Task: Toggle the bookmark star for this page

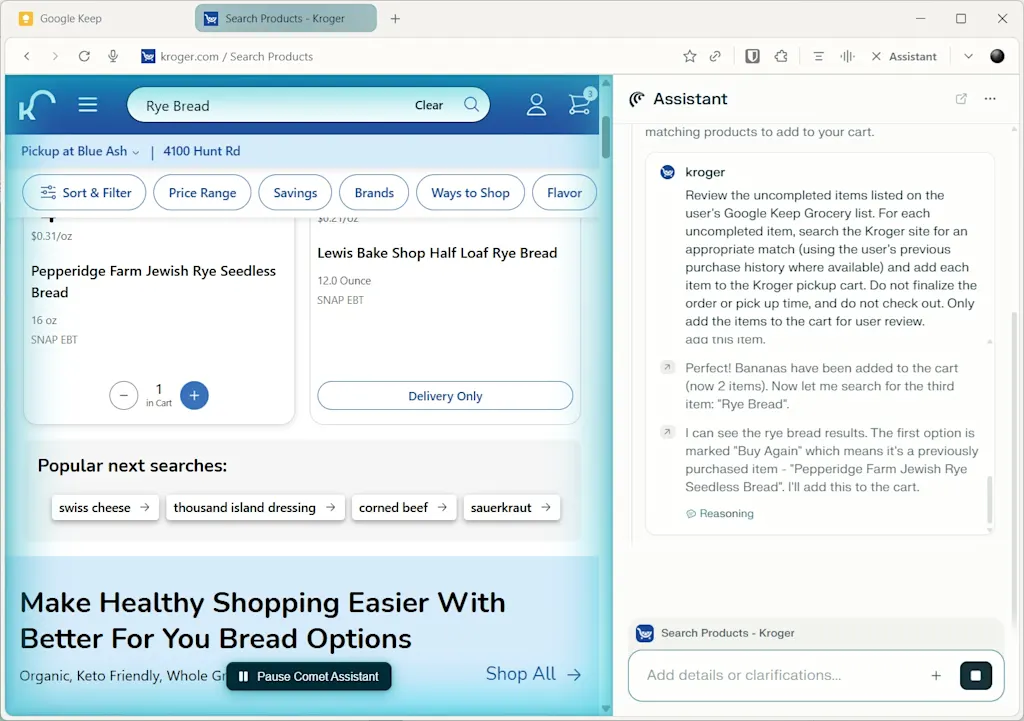Action: (688, 56)
